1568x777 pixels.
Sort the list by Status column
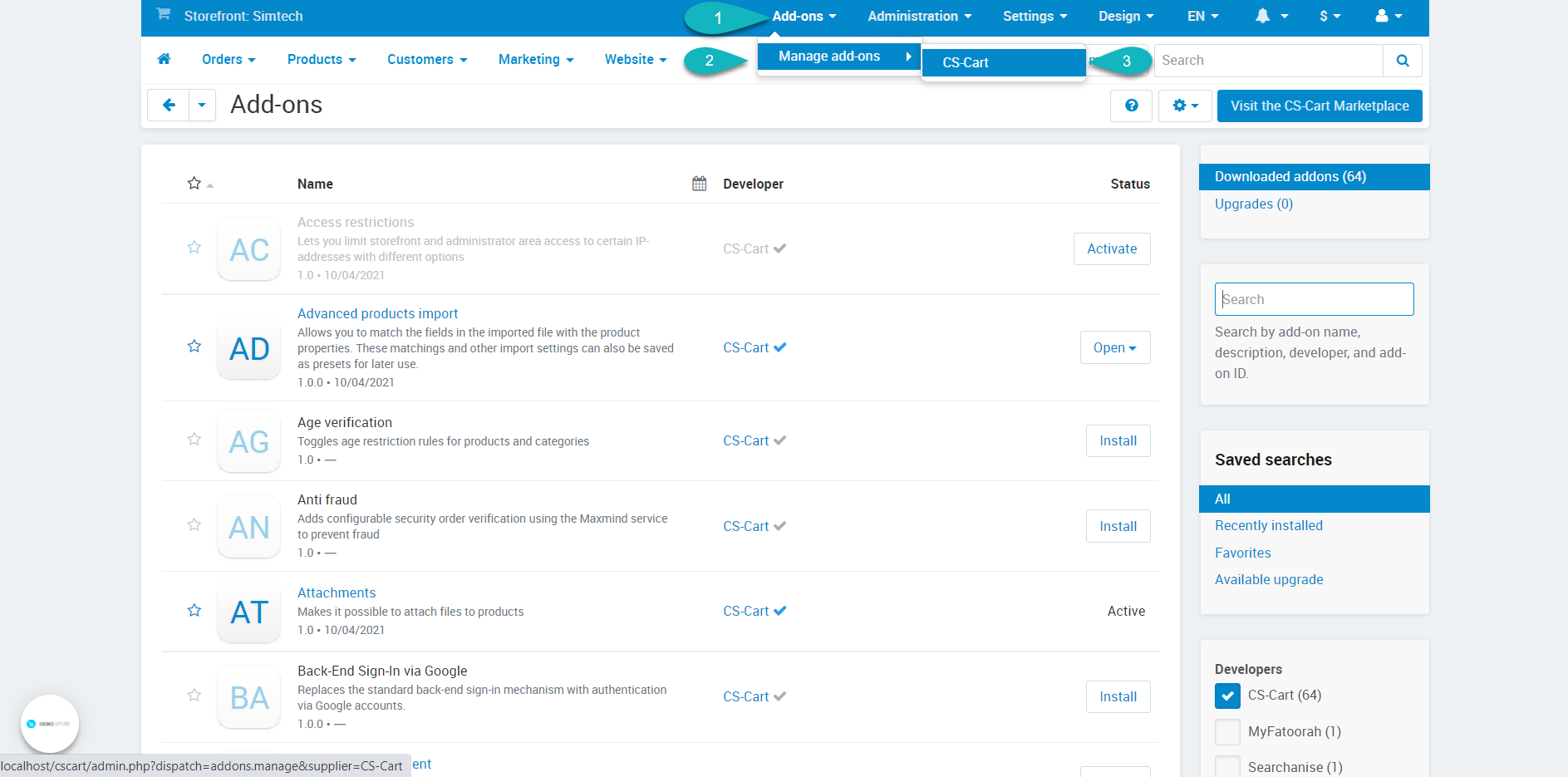(1130, 184)
